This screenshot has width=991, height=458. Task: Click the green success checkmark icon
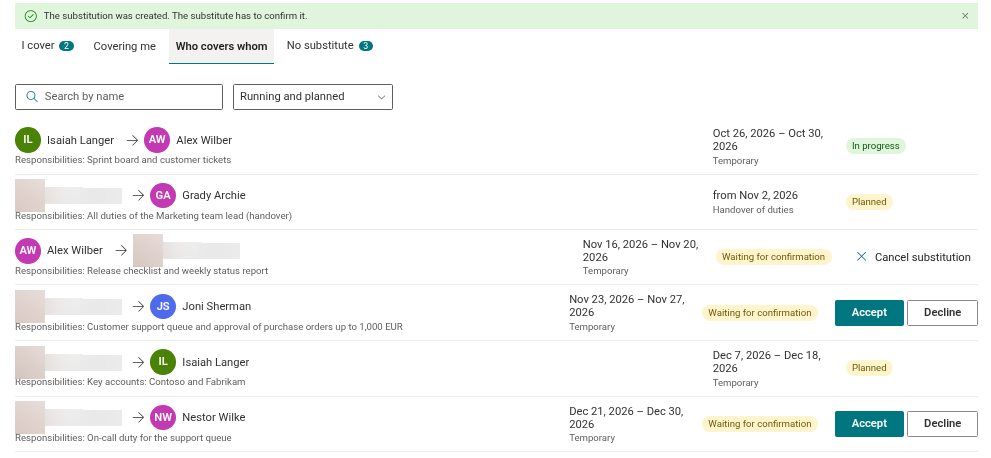click(x=30, y=16)
